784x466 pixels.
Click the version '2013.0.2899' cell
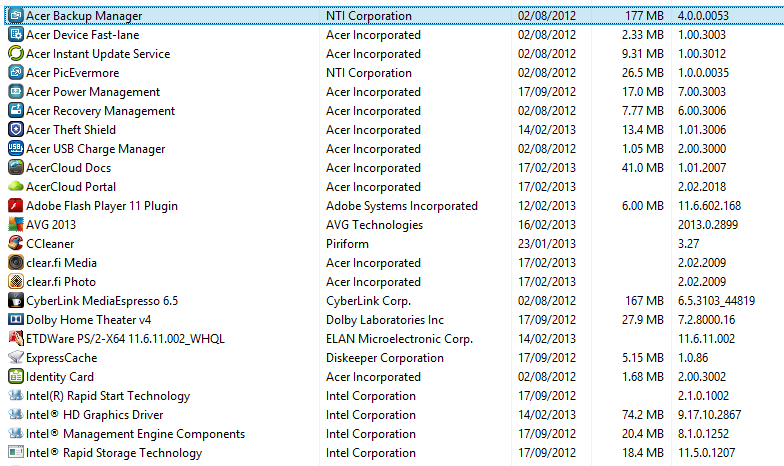tap(708, 225)
